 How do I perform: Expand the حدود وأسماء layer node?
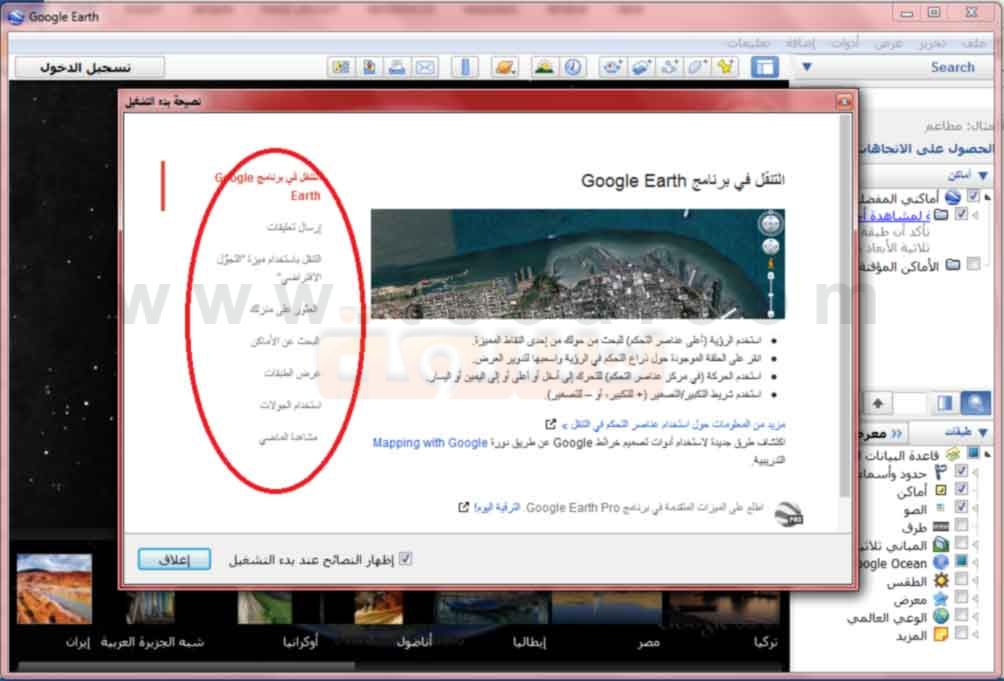click(976, 472)
